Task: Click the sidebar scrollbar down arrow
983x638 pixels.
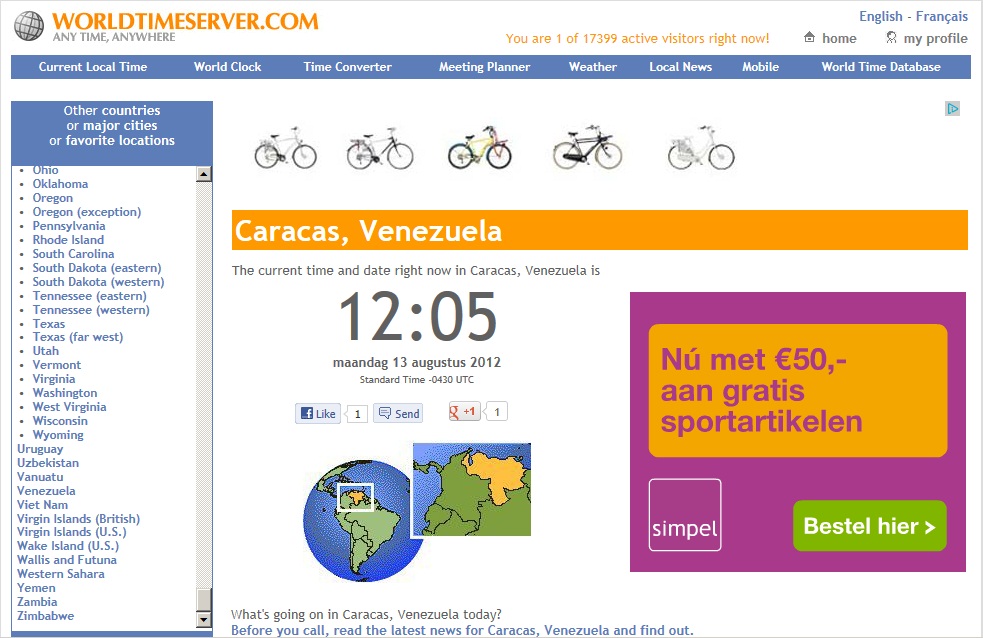Action: (204, 620)
